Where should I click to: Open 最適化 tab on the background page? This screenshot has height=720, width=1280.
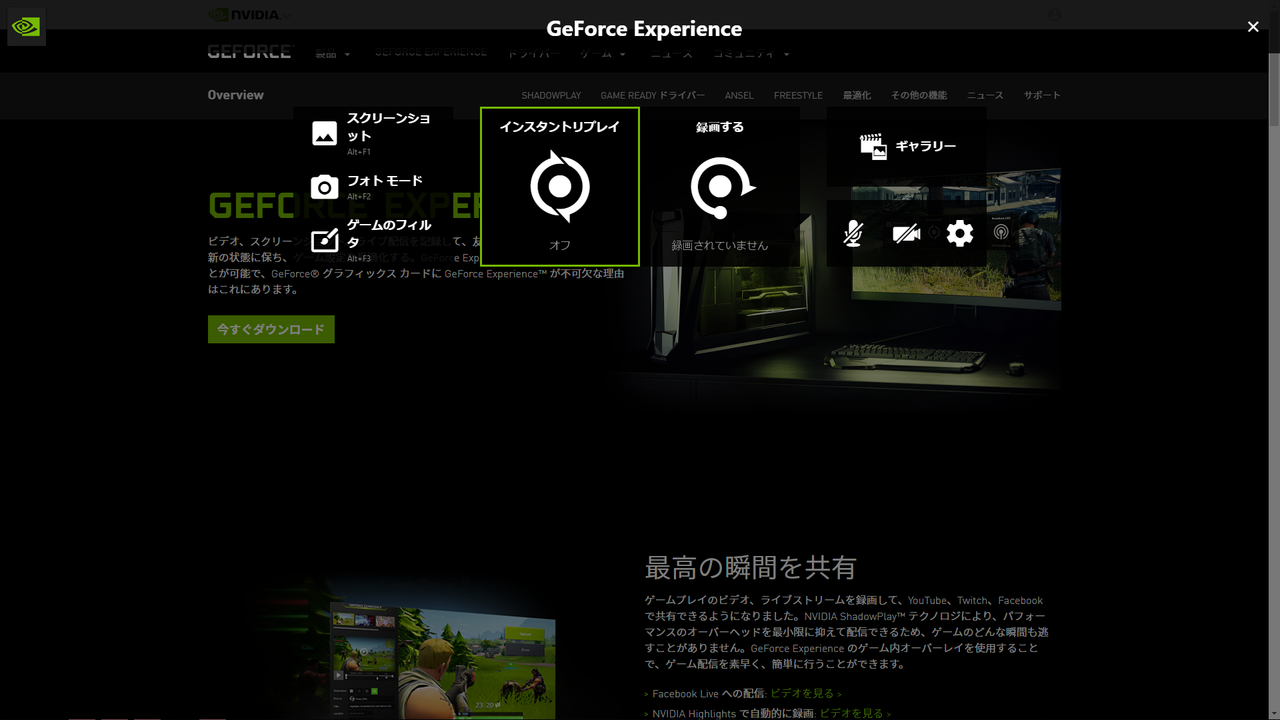[x=857, y=95]
